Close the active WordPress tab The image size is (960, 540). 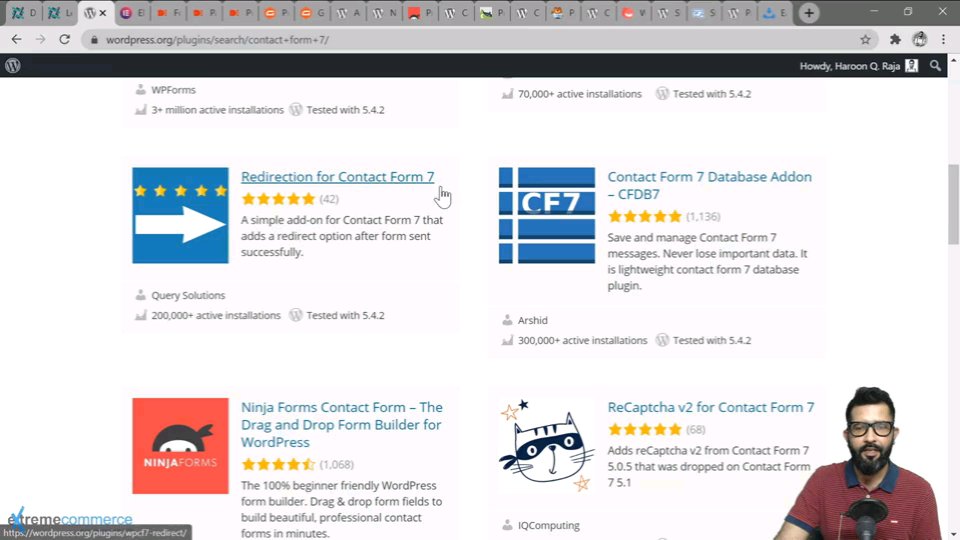click(103, 13)
